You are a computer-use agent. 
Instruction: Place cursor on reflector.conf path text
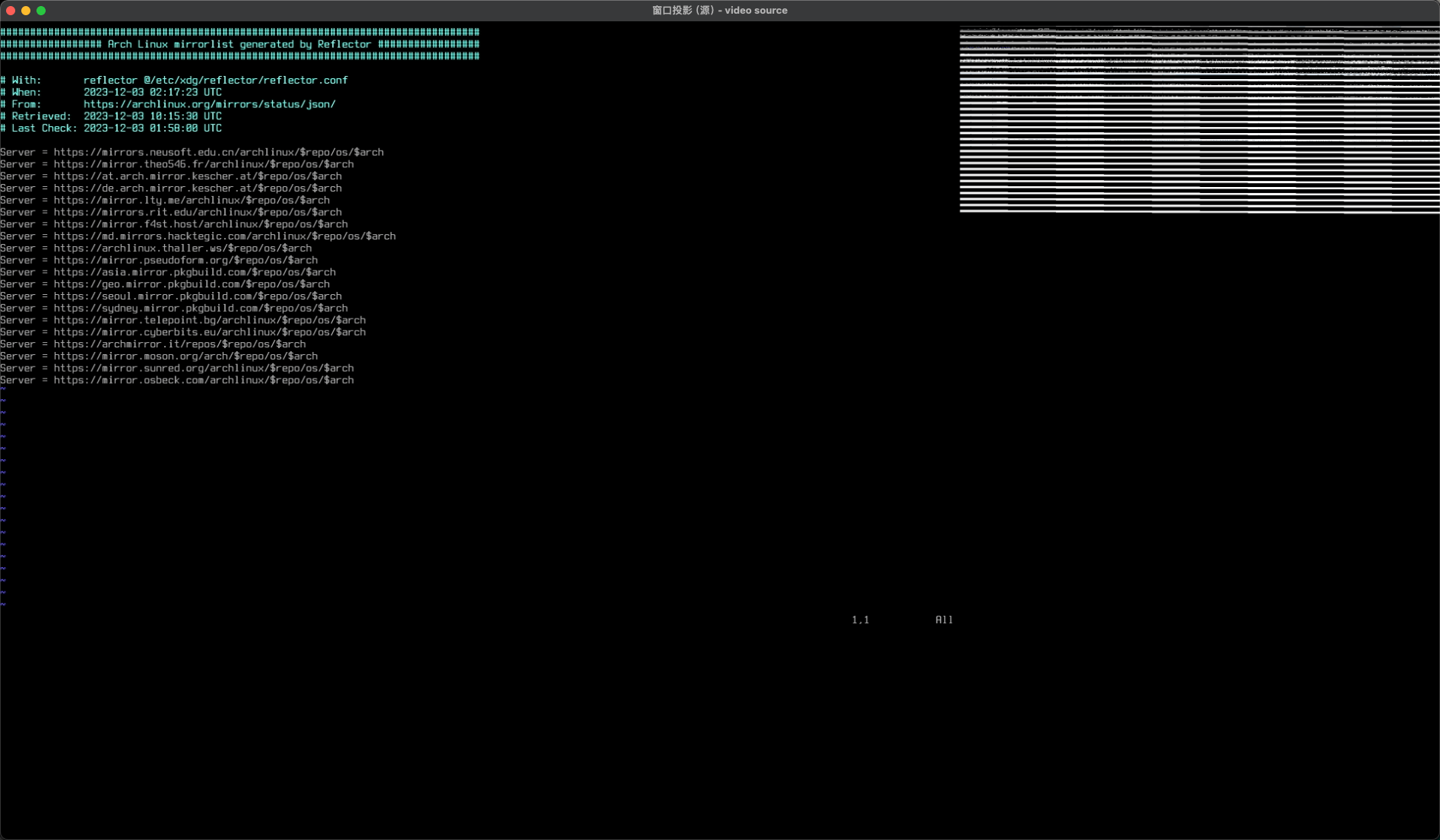click(x=246, y=81)
